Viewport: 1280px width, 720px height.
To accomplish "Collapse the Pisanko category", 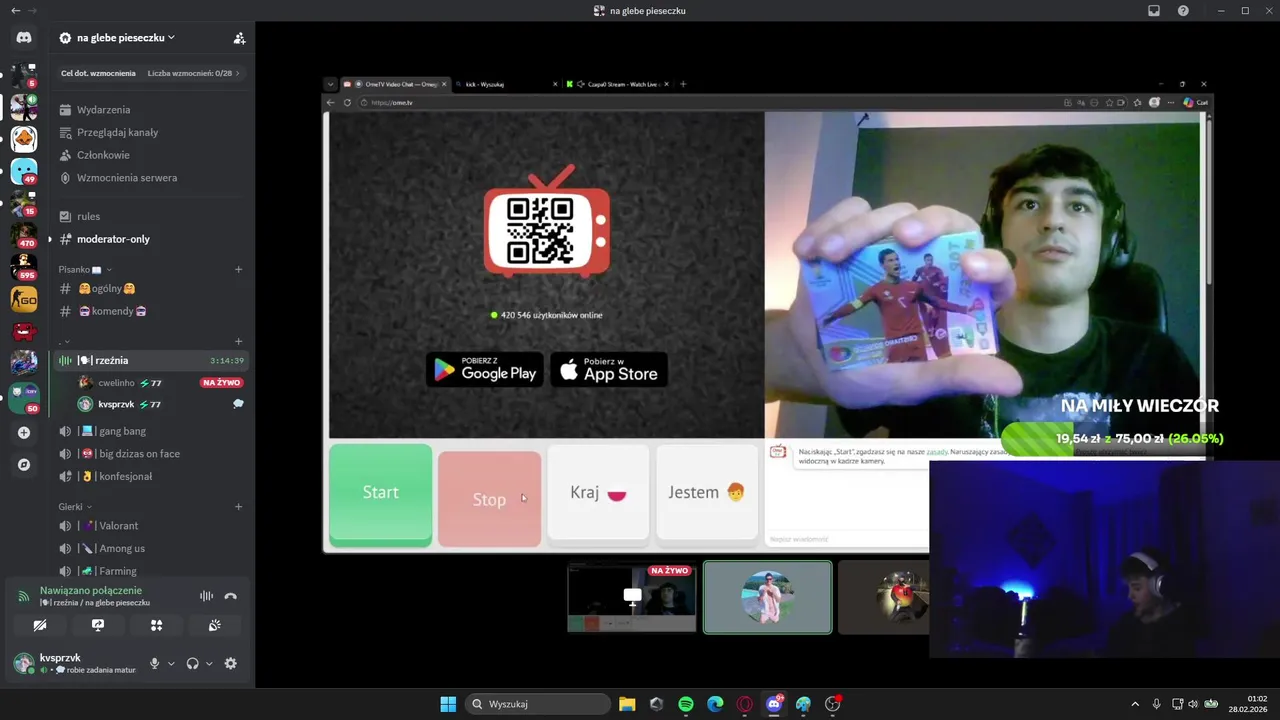I will pyautogui.click(x=84, y=269).
